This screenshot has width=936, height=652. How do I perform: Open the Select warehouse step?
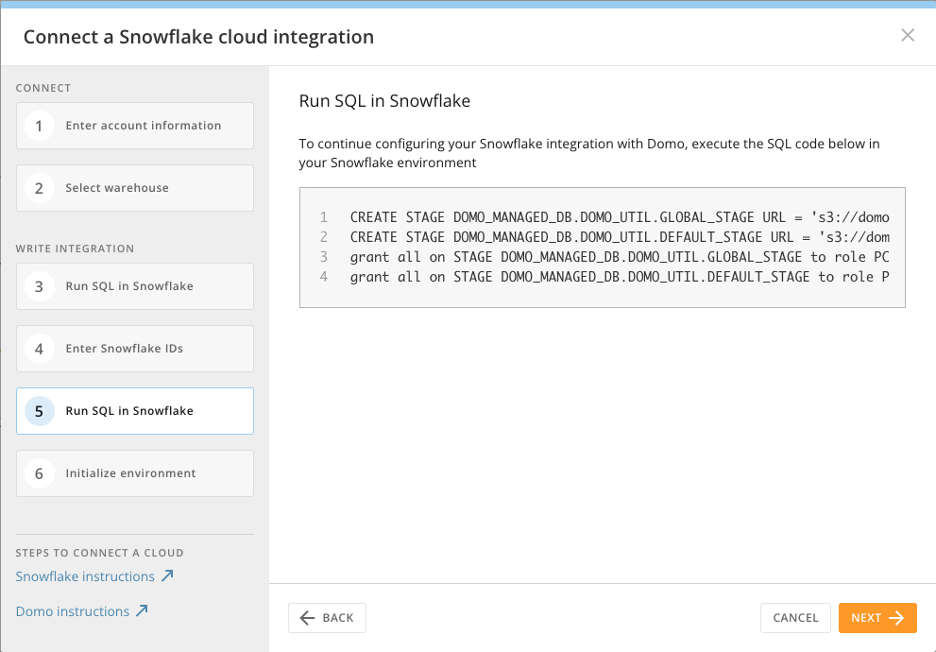click(x=117, y=188)
